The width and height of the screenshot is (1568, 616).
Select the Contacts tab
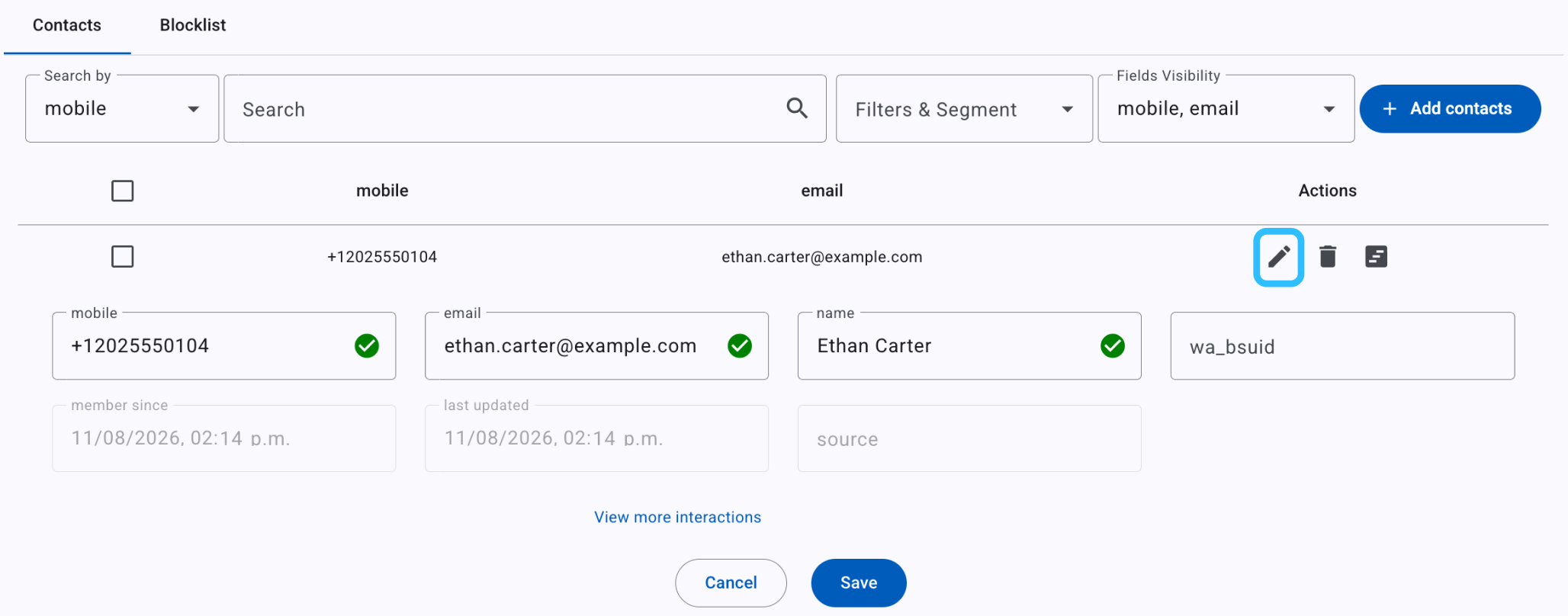pyautogui.click(x=67, y=25)
